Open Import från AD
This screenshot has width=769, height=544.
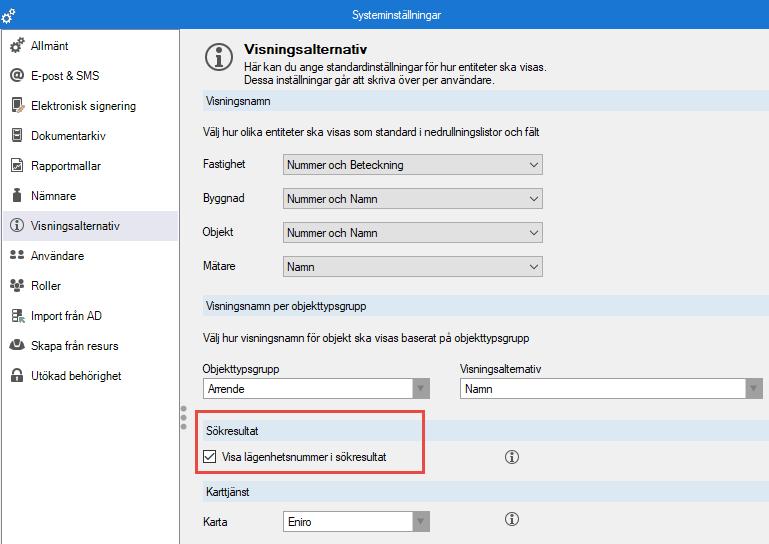(91, 316)
